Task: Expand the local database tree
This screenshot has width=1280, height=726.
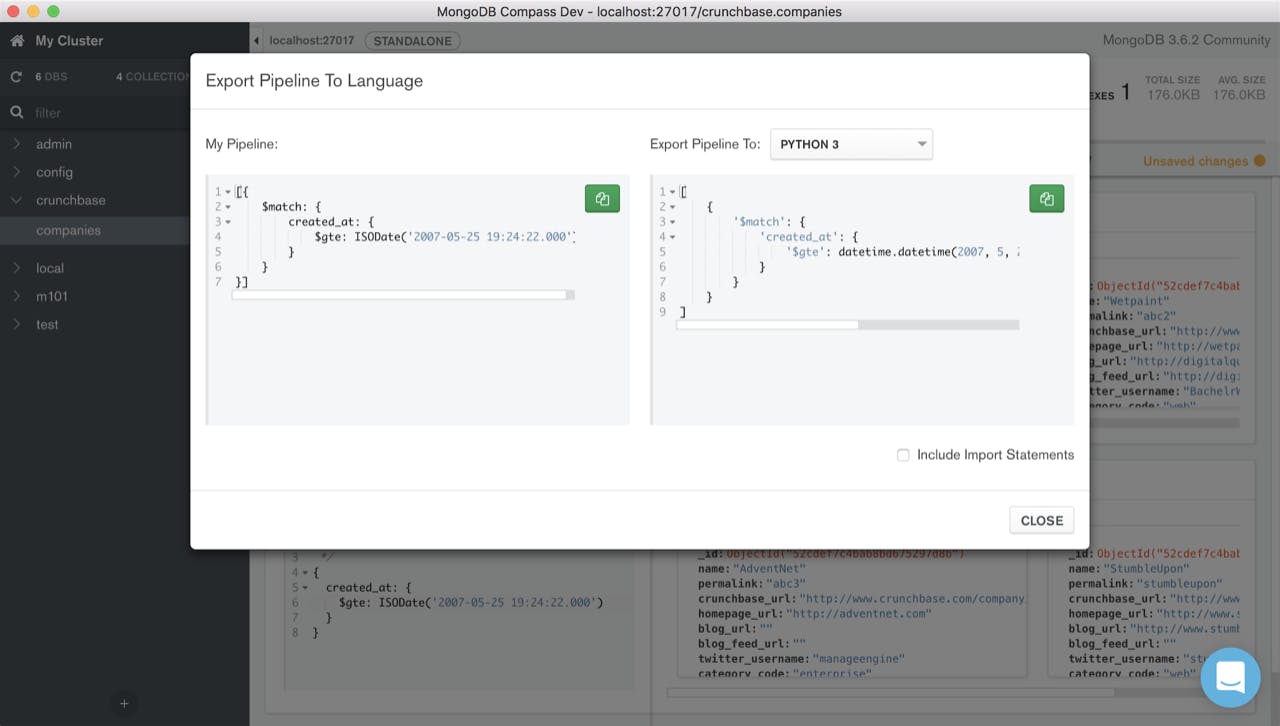Action: [x=16, y=268]
